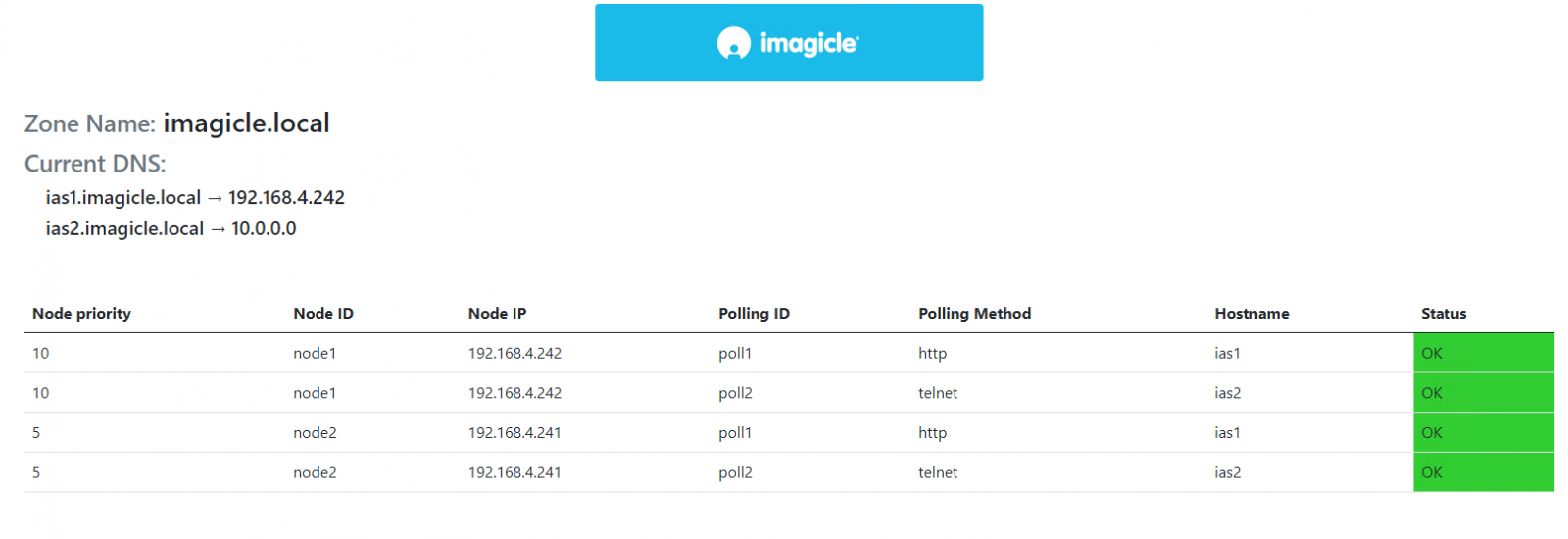Click the imagicle.local zone name

click(246, 123)
